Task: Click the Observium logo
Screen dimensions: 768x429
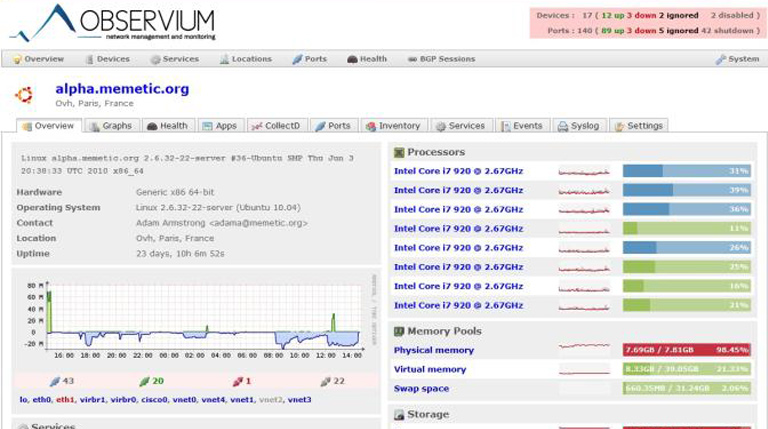Action: tap(113, 23)
